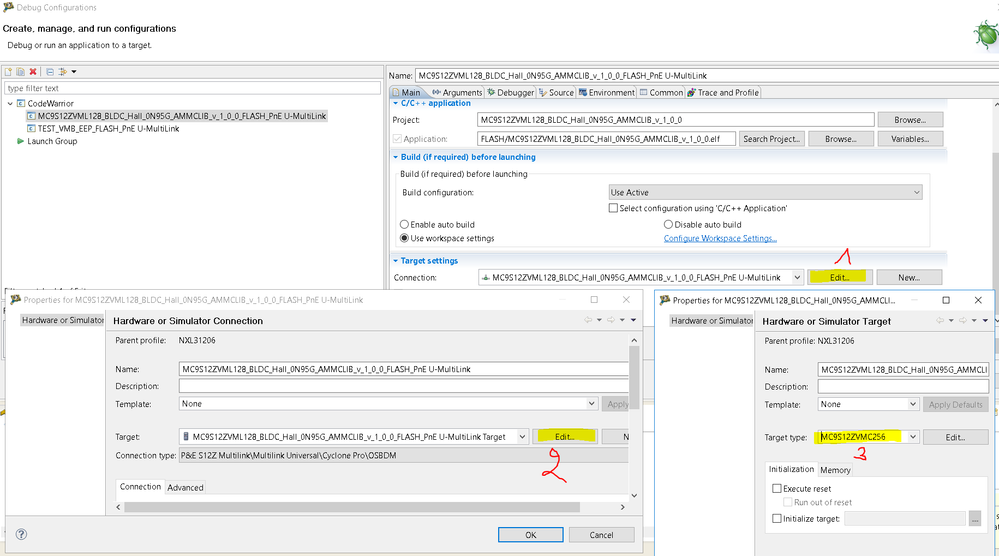Select the Launch Group green arrow item
This screenshot has height=556, width=999.
tap(47, 141)
